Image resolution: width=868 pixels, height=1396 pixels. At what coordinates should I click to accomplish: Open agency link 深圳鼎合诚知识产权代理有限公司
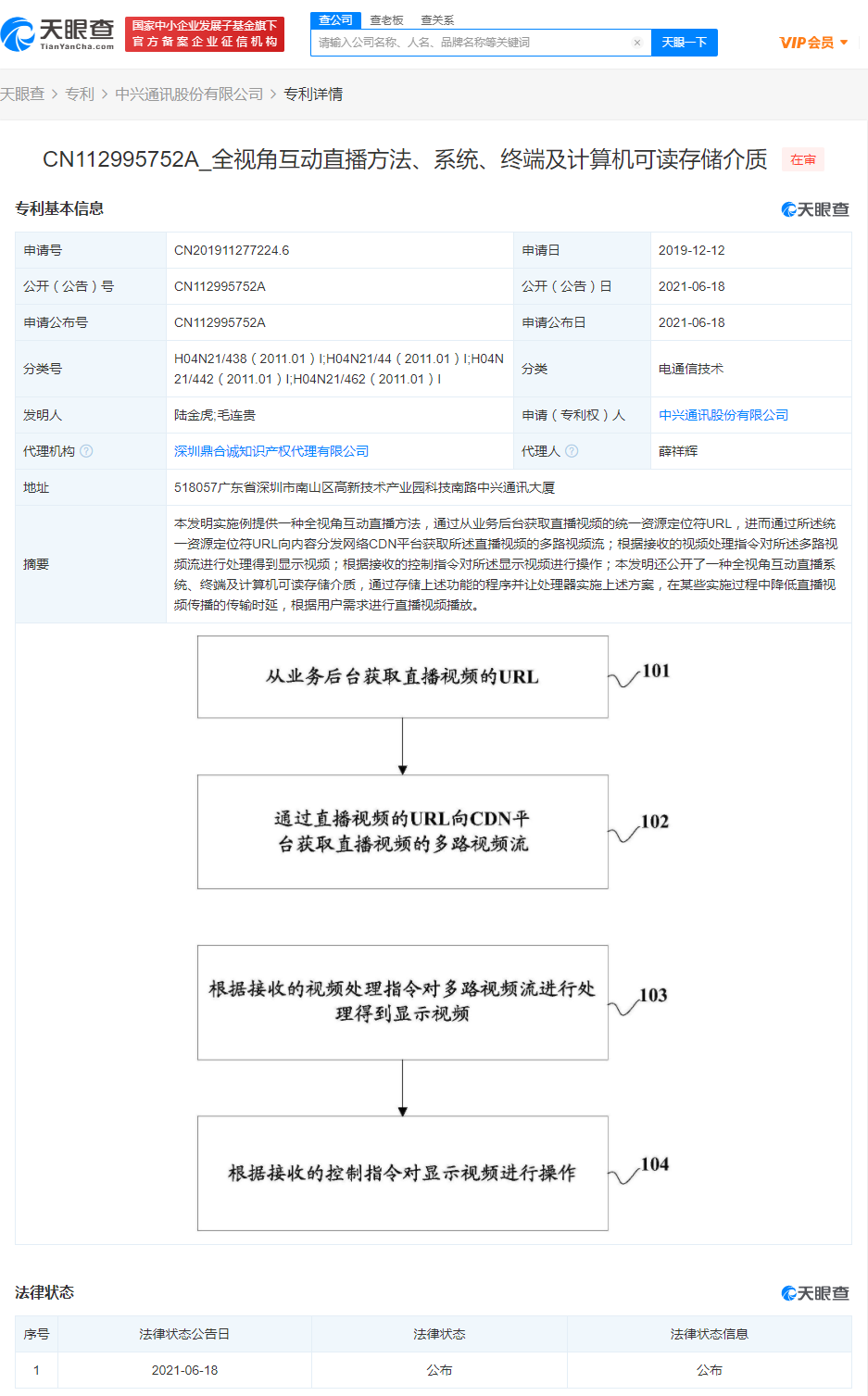[271, 451]
